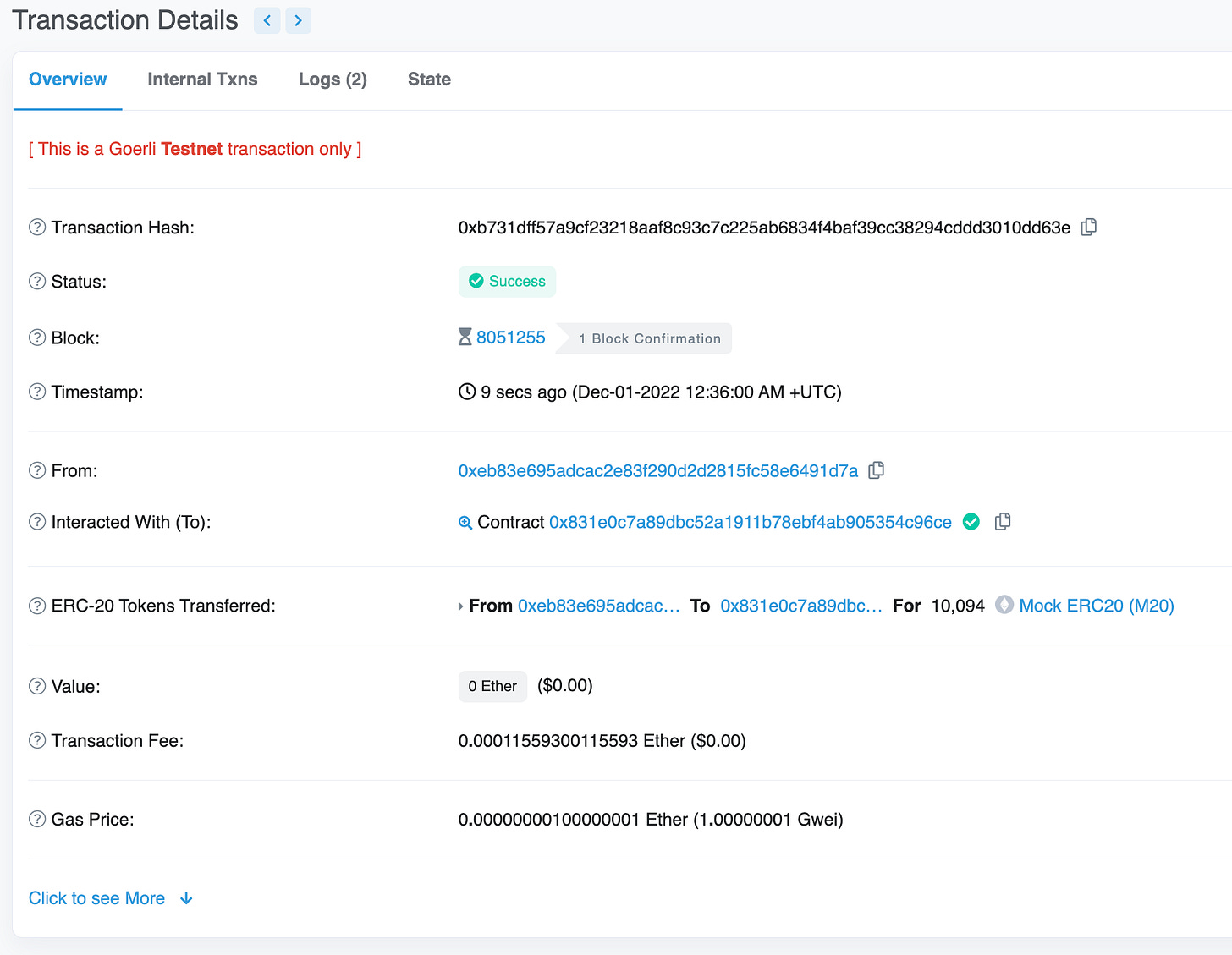Viewport: 1232px width, 955px height.
Task: Switch to the Internal Txns tab
Action: click(202, 79)
